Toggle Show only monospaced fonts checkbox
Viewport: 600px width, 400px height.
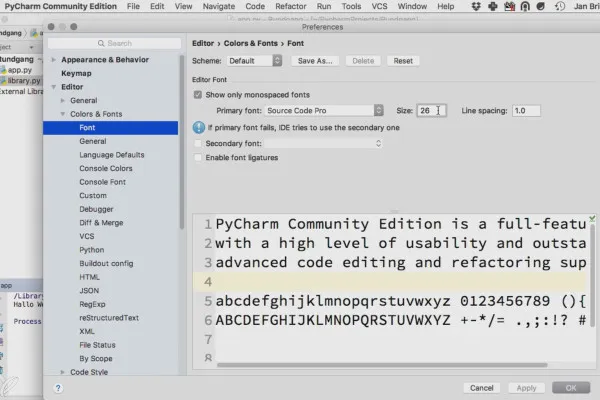(x=198, y=95)
